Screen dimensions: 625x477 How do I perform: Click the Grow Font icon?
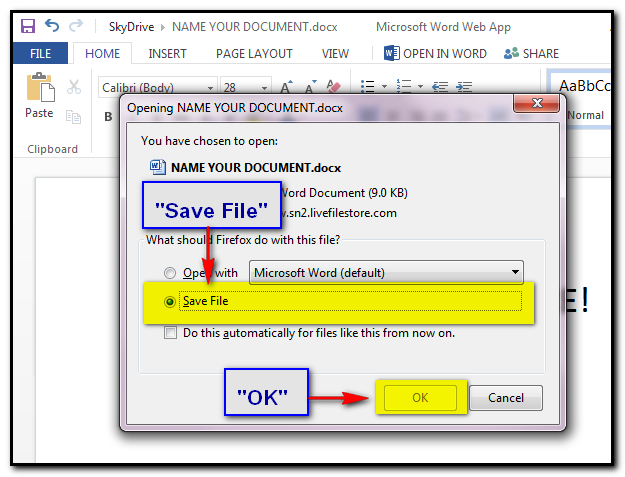coord(286,86)
